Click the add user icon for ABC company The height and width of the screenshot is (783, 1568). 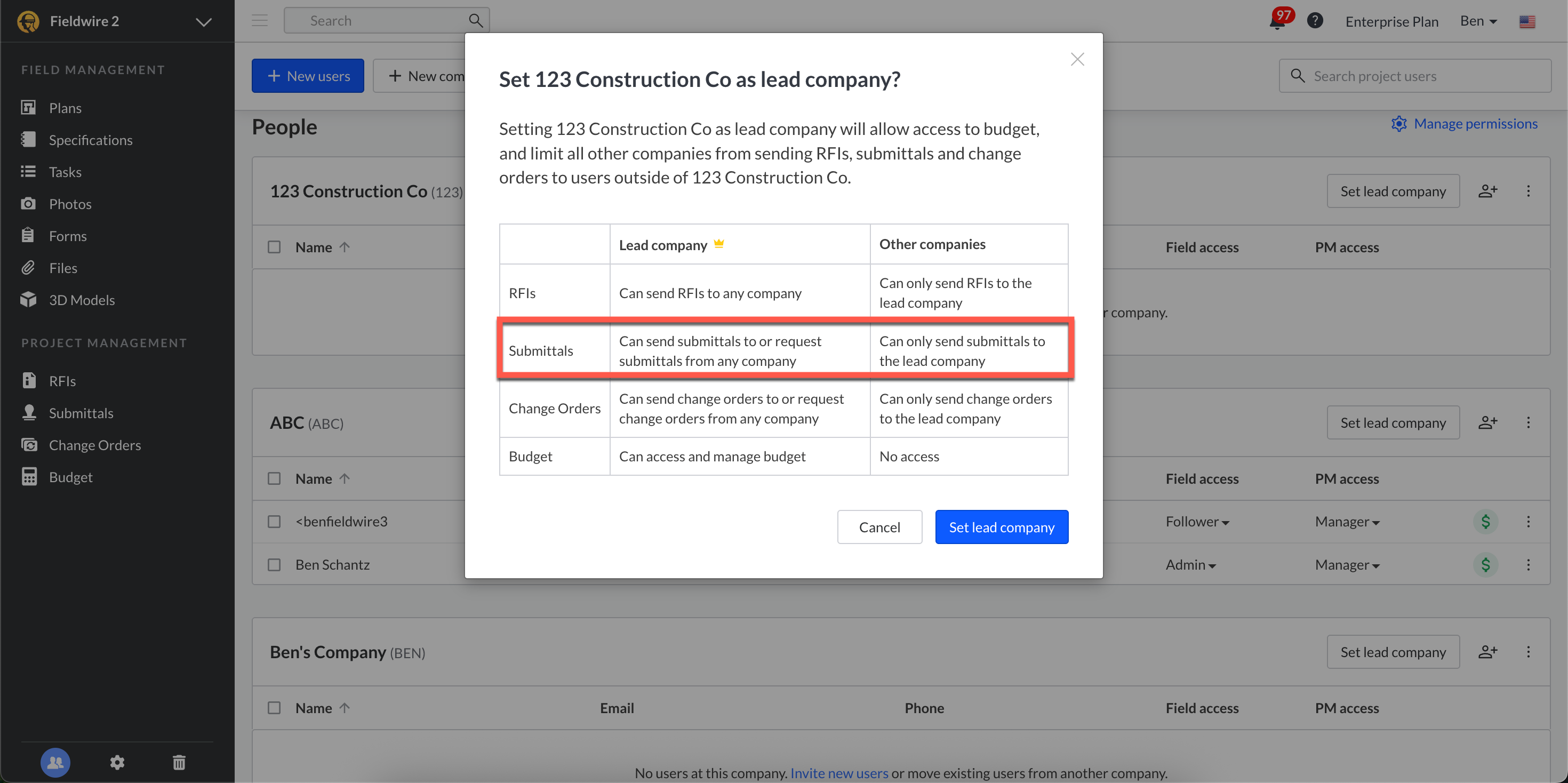[x=1487, y=422]
